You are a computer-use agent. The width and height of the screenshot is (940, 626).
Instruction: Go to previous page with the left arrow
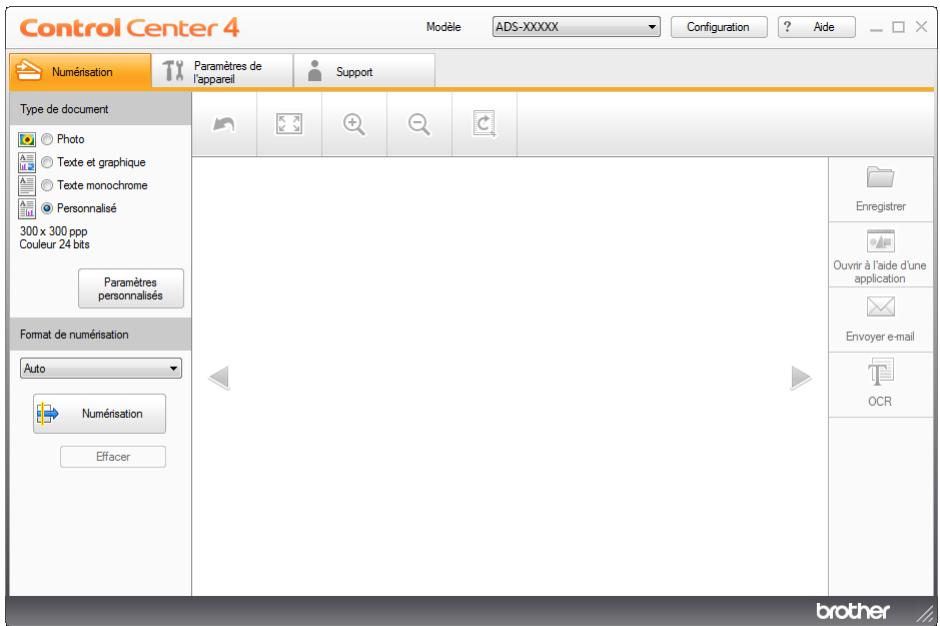point(219,378)
